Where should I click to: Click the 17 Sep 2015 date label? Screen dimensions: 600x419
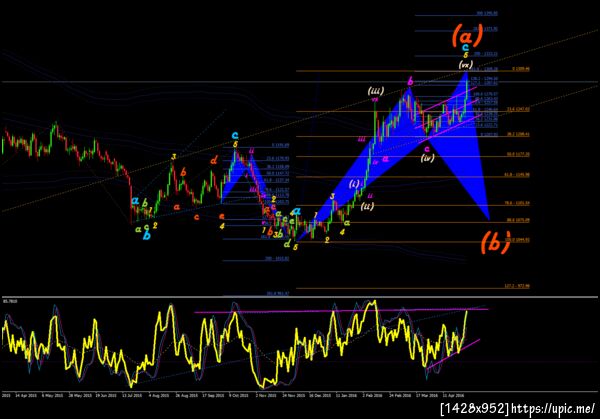pyautogui.click(x=213, y=395)
